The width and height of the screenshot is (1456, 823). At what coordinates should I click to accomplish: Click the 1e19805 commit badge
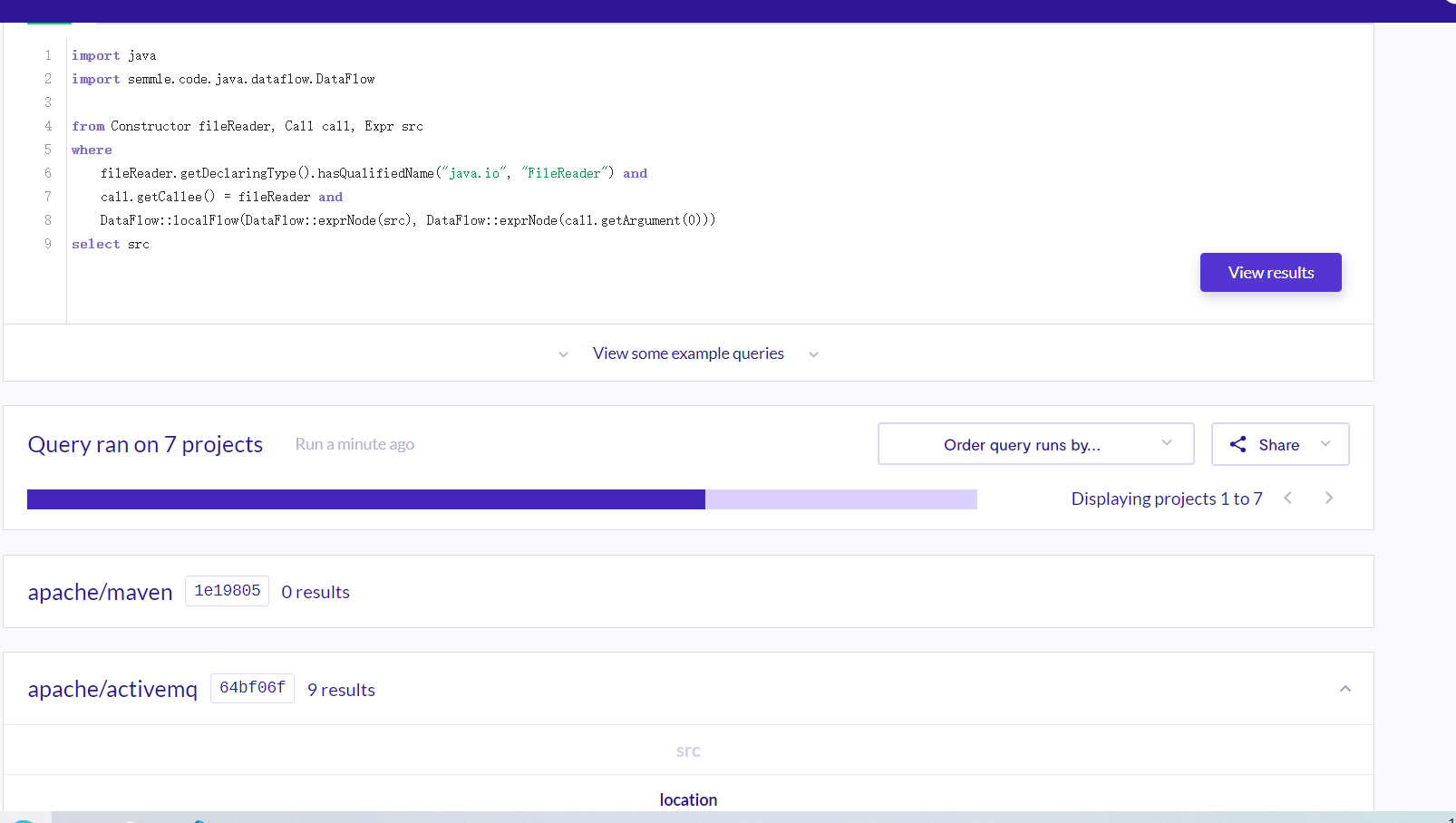pyautogui.click(x=227, y=591)
